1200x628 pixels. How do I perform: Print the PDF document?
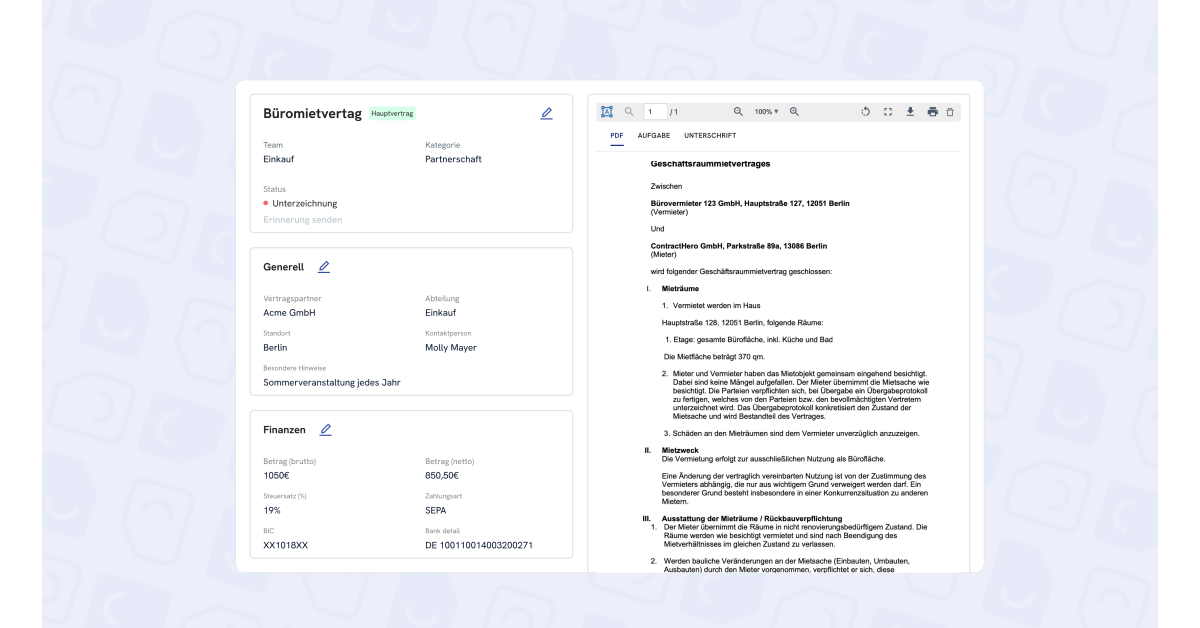coord(932,112)
